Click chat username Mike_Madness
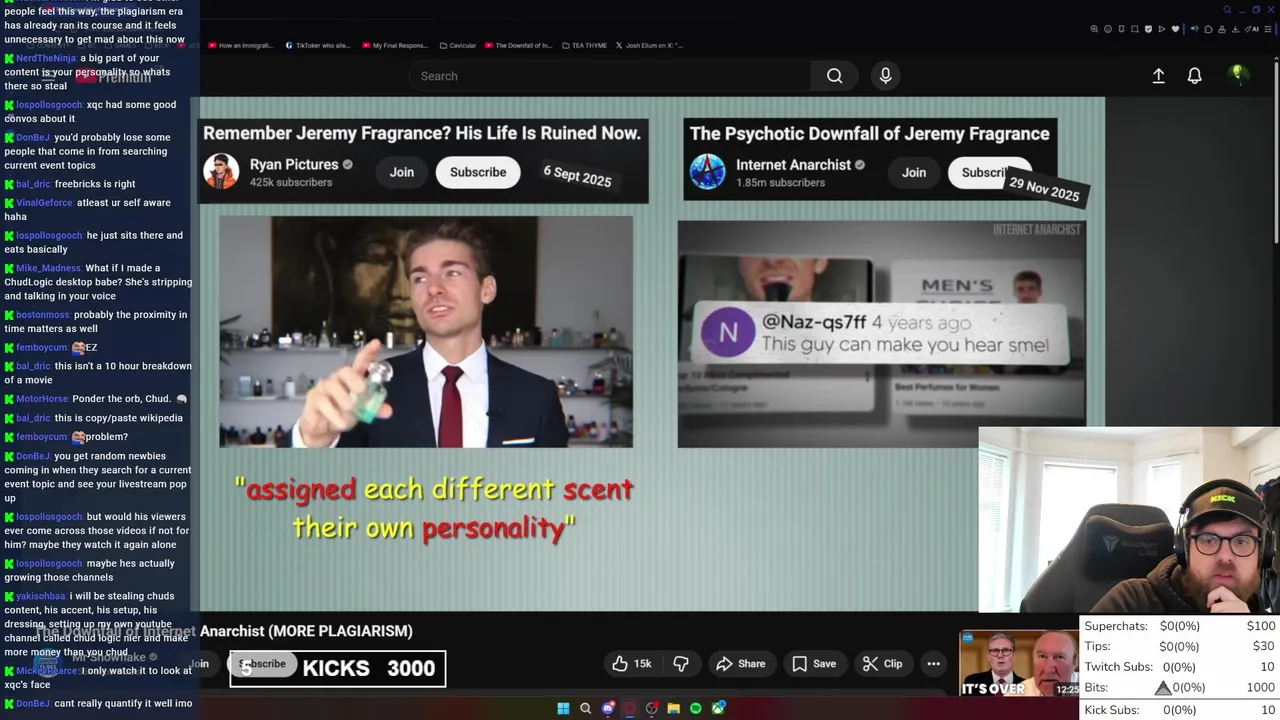Viewport: 1280px width, 720px height. [48, 268]
